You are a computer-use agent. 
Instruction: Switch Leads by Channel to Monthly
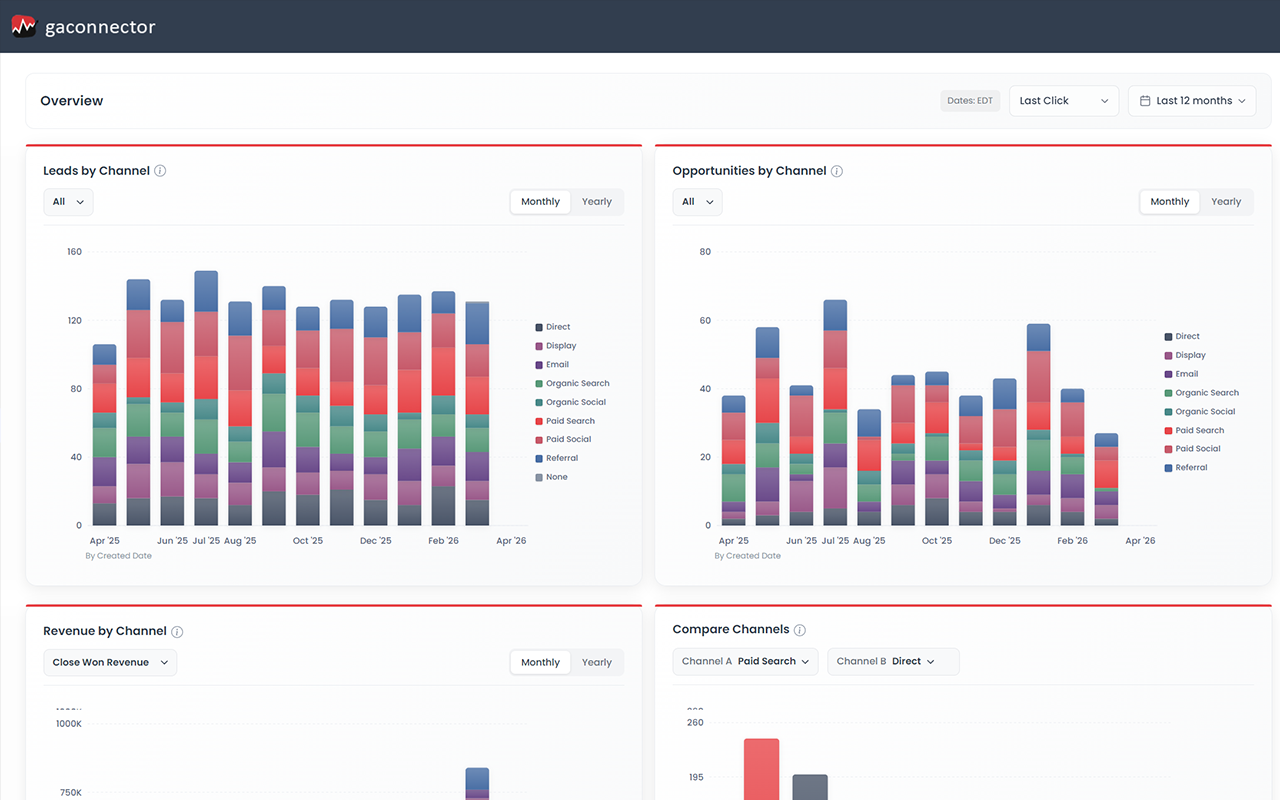pos(540,202)
